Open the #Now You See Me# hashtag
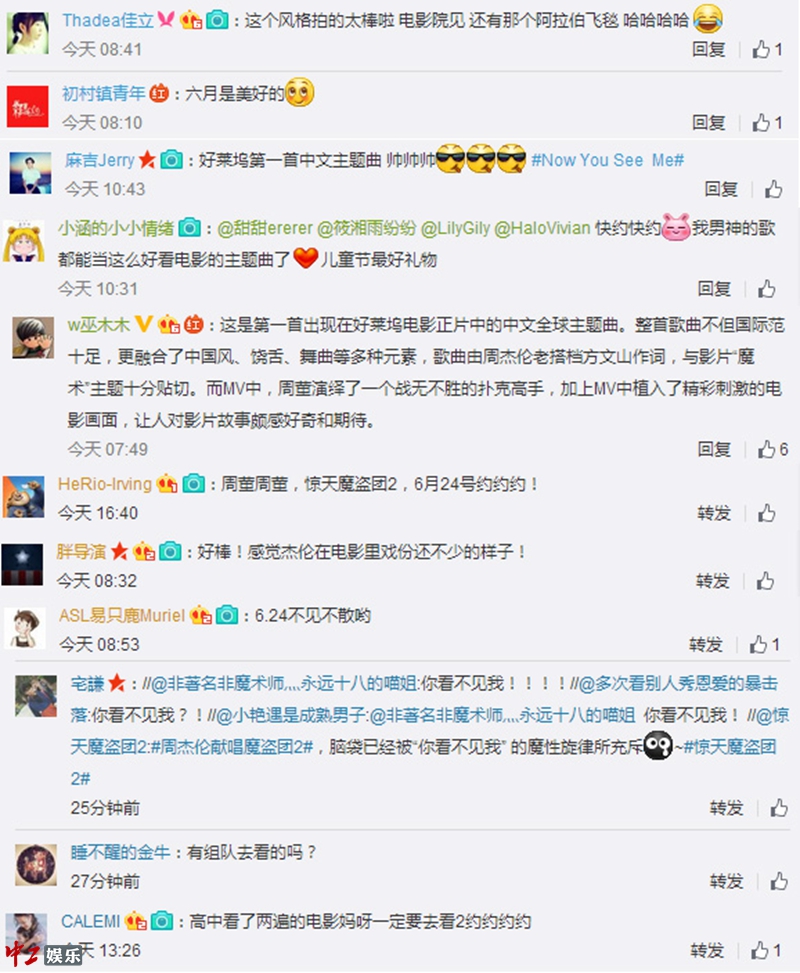Viewport: 800px width, 973px height. pos(607,160)
